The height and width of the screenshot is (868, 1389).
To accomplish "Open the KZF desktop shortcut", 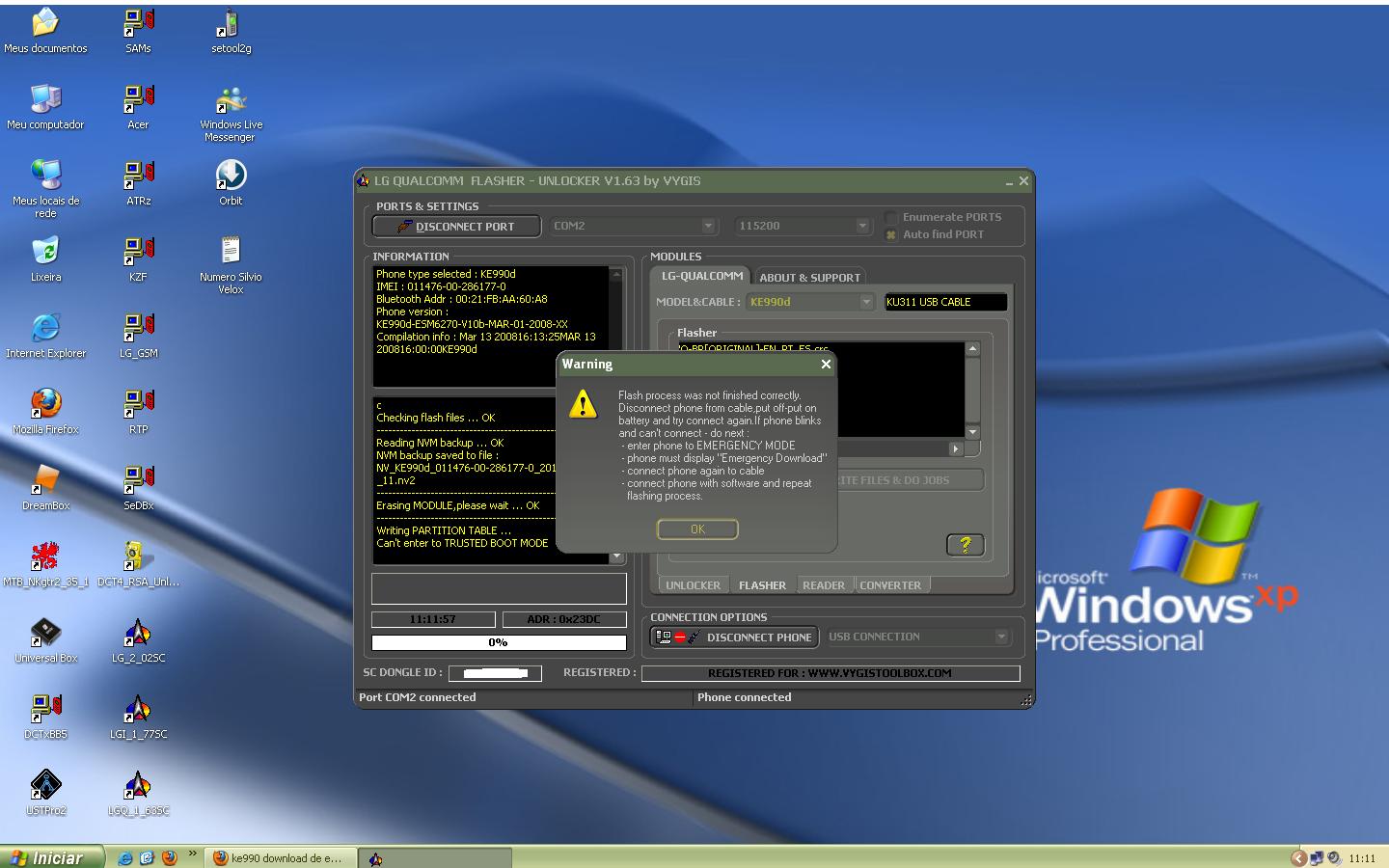I will [138, 259].
